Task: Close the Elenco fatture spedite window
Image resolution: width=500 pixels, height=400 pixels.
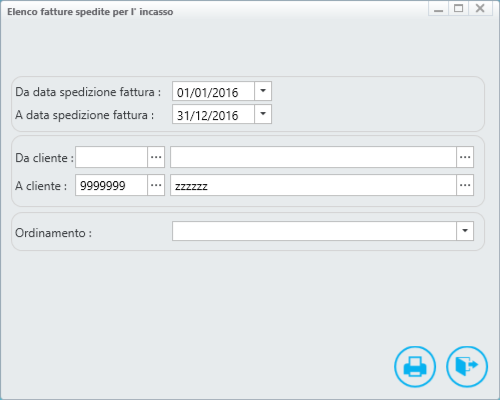Action: pyautogui.click(x=480, y=9)
